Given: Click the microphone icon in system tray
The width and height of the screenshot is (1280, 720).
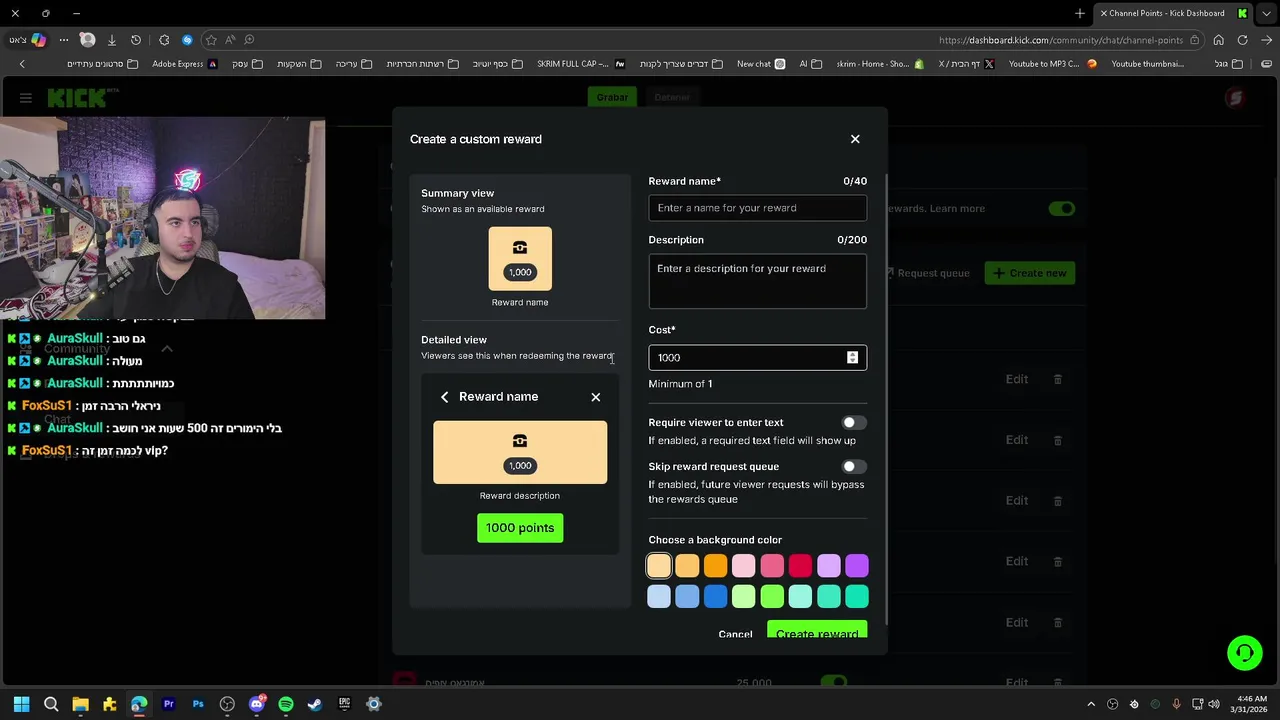Looking at the screenshot, I should tap(1176, 704).
